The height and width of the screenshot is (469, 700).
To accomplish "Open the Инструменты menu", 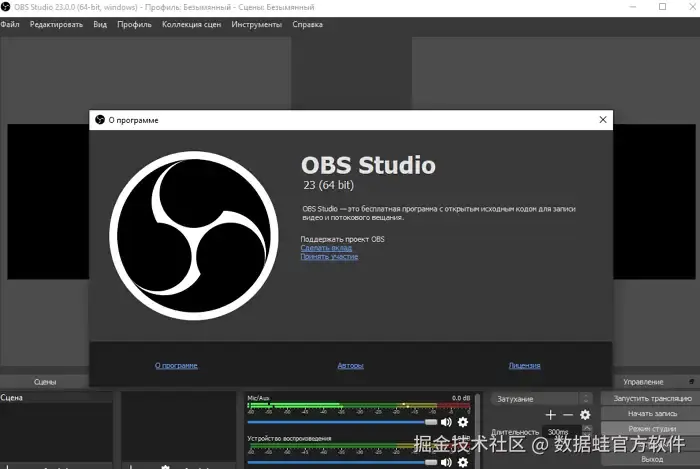I will [257, 25].
